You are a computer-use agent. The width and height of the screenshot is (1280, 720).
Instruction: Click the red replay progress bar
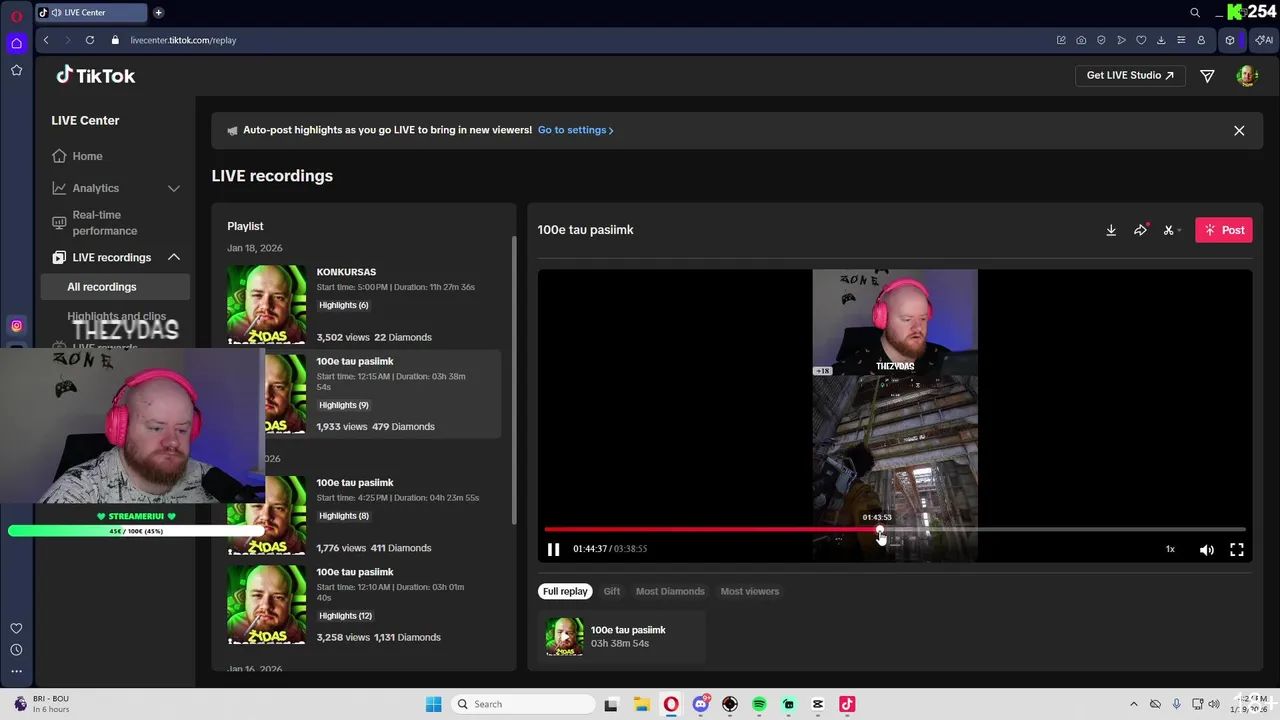tap(712, 529)
